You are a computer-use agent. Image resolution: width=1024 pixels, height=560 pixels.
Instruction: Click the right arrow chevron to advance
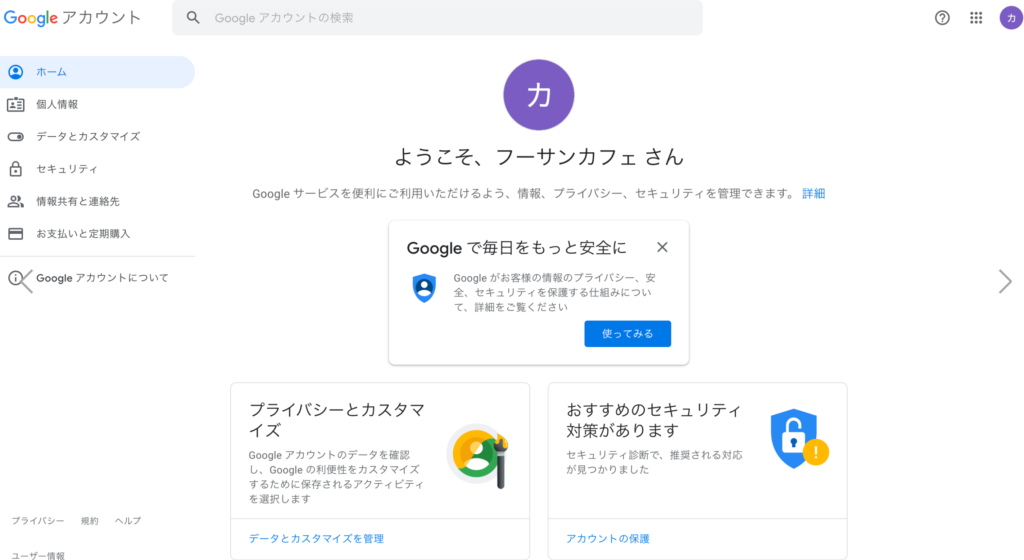[x=1005, y=282]
